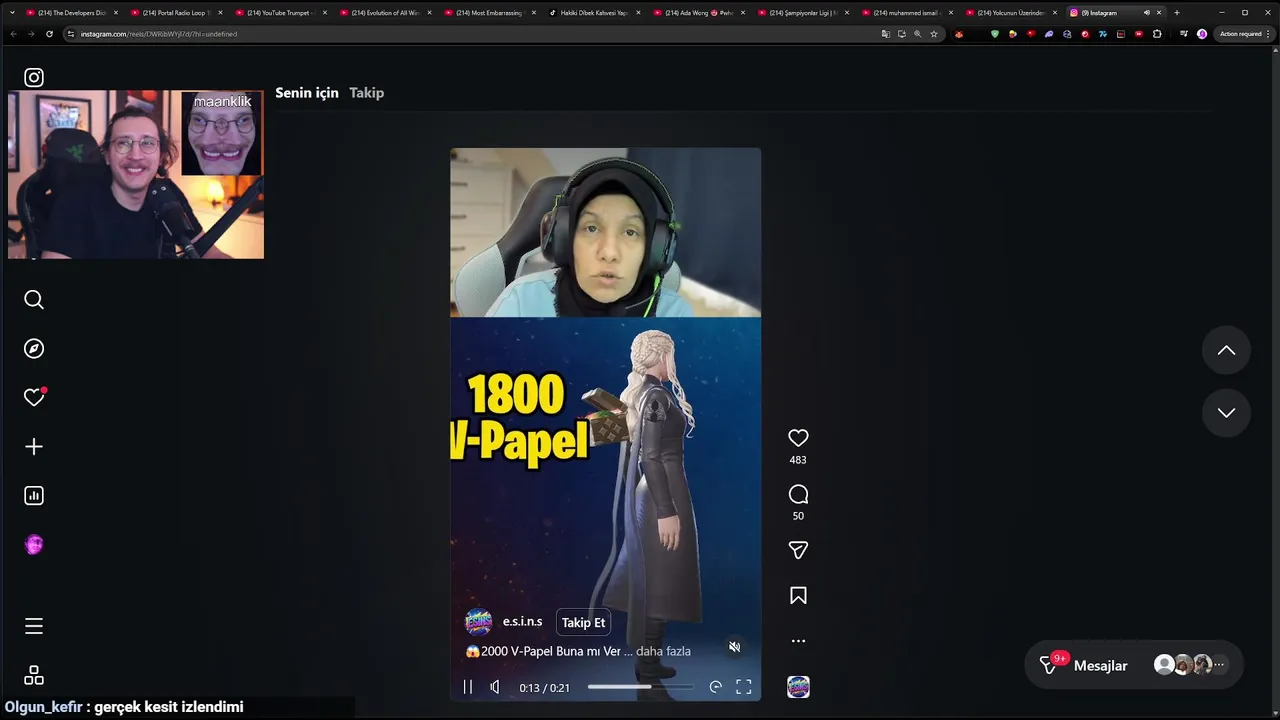Switch to the 'Senin için' feed tab
Viewport: 1280px width, 720px height.
(x=307, y=92)
